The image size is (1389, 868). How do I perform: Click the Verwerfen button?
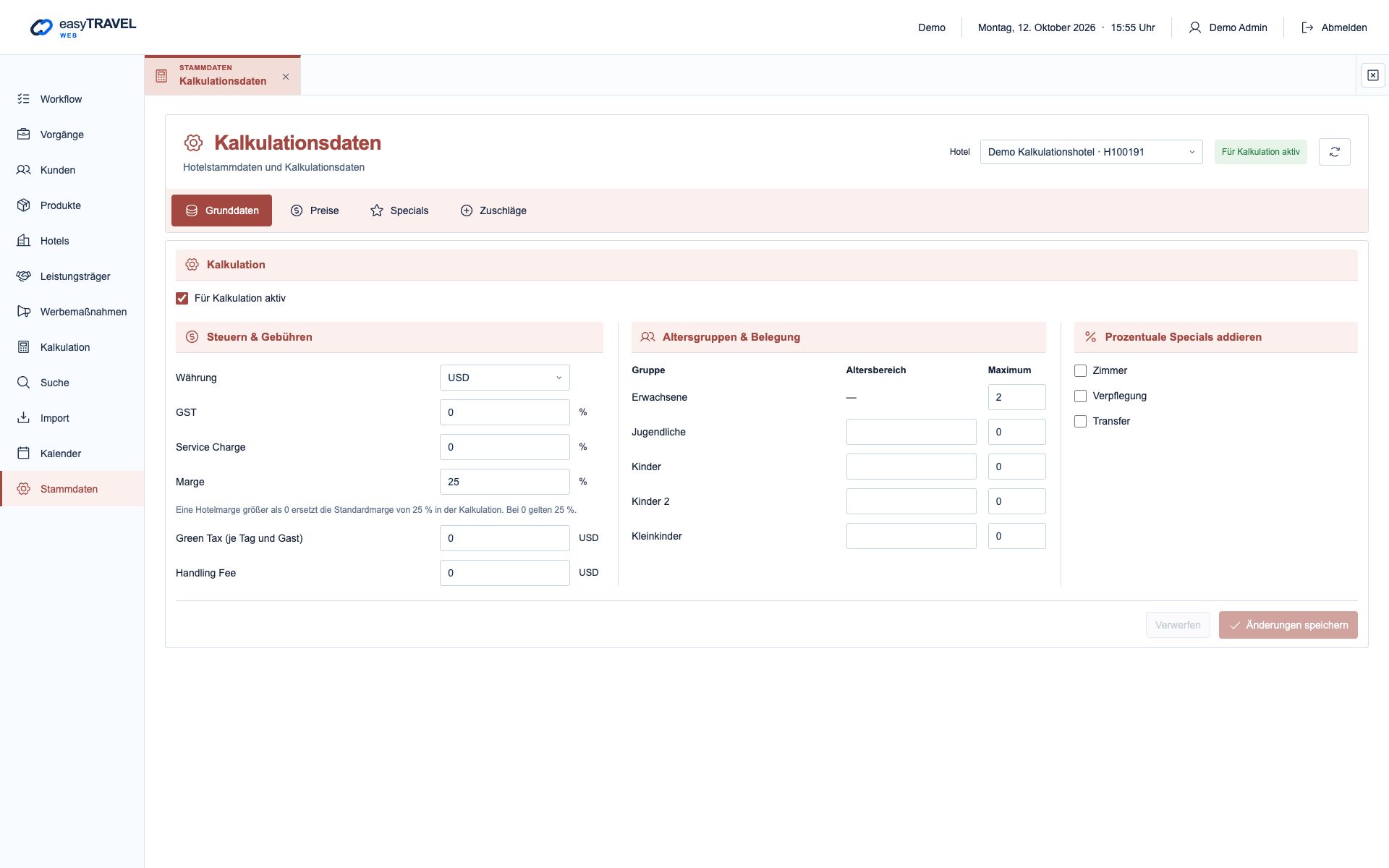[x=1178, y=625]
